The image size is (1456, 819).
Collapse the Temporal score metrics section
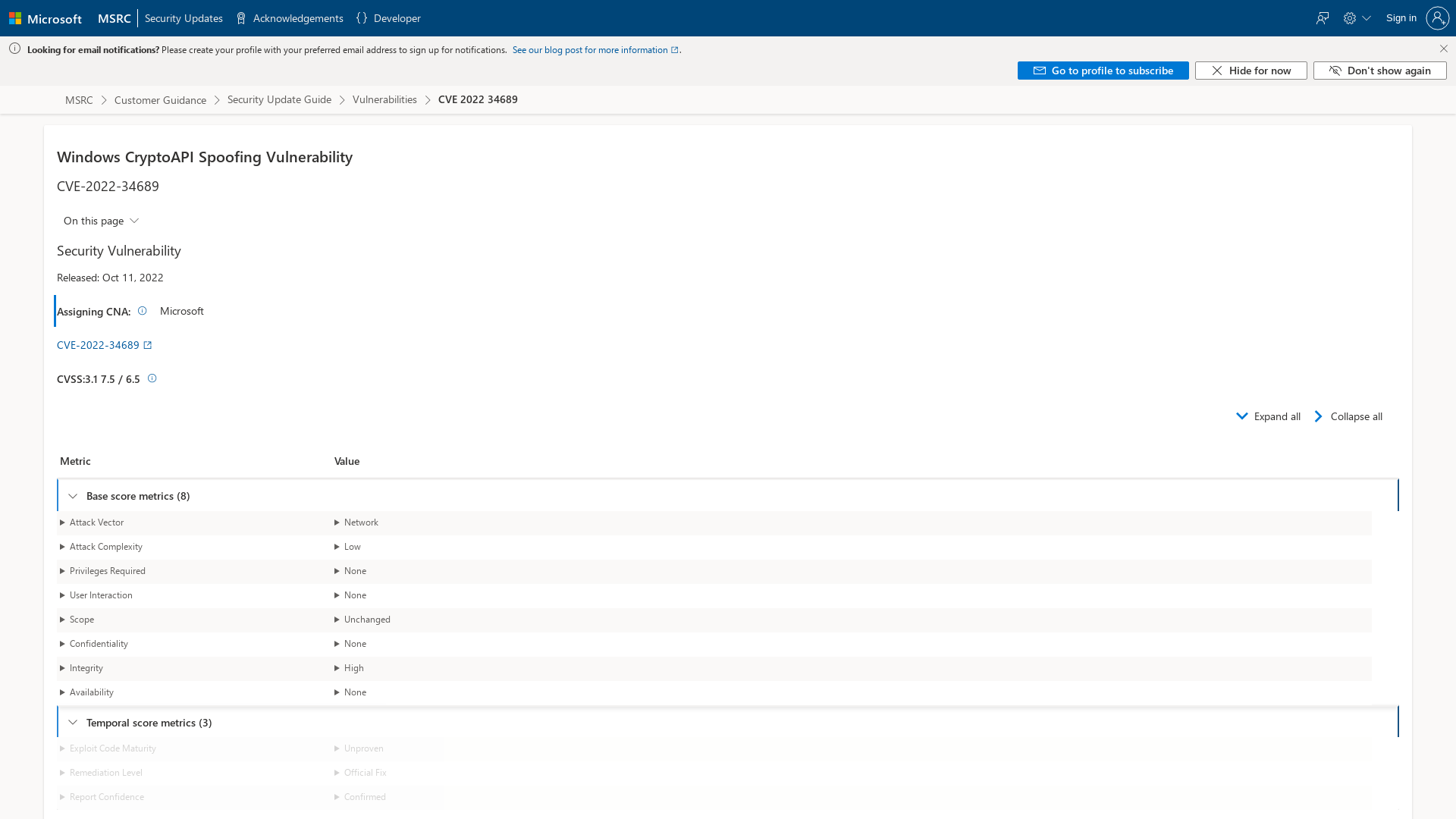[73, 722]
